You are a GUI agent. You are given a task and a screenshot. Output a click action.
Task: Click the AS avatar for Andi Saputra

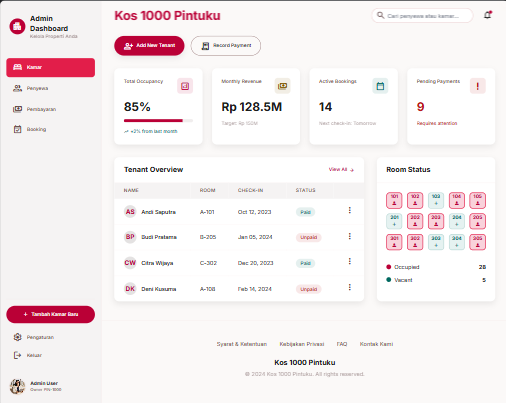point(130,212)
